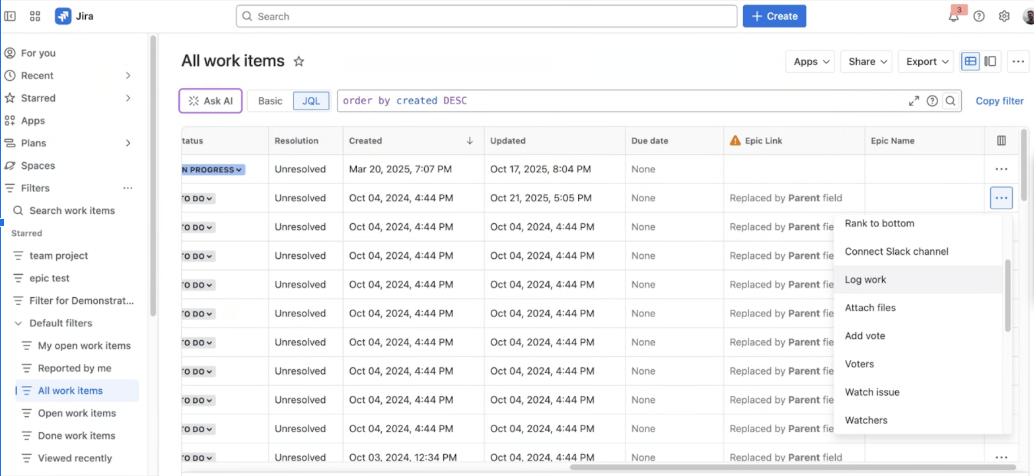Click the Create button
Viewport: 1034px width, 476px height.
tap(774, 16)
